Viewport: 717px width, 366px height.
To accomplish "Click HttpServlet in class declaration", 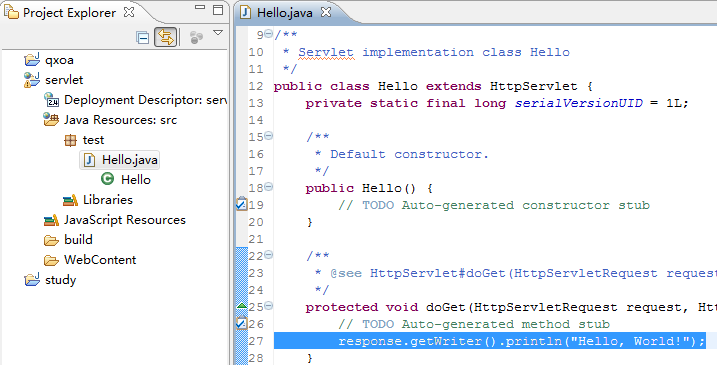I will click(534, 86).
